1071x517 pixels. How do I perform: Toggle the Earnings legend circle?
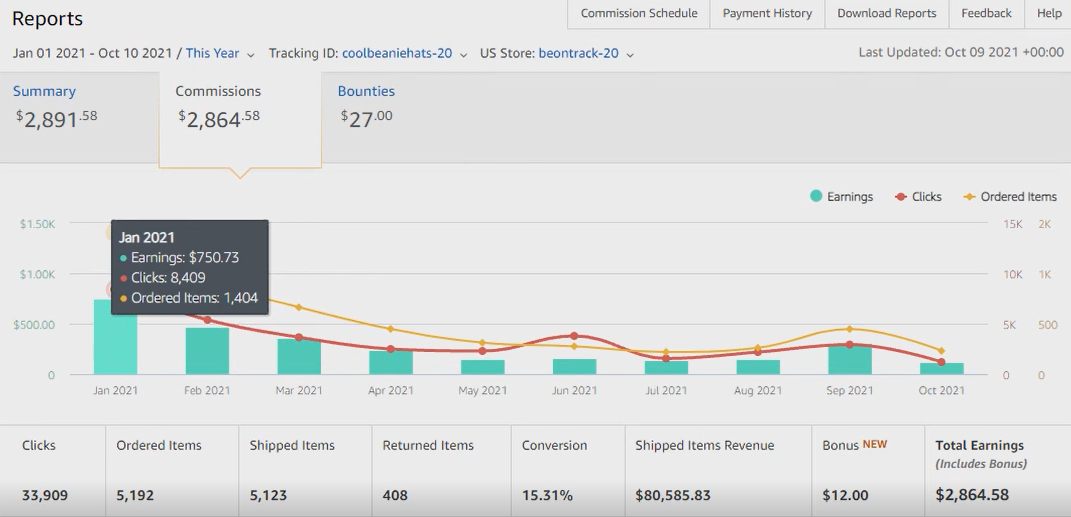[816, 196]
